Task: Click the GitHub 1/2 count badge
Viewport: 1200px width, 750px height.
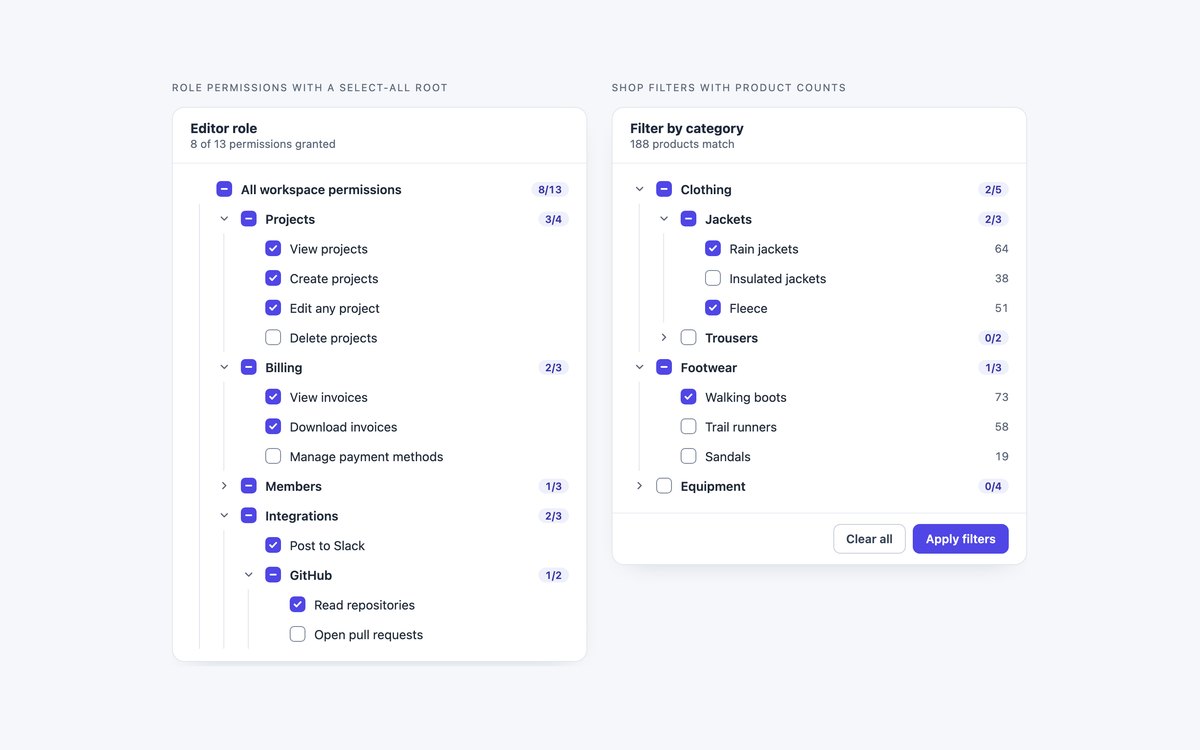Action: (553, 575)
